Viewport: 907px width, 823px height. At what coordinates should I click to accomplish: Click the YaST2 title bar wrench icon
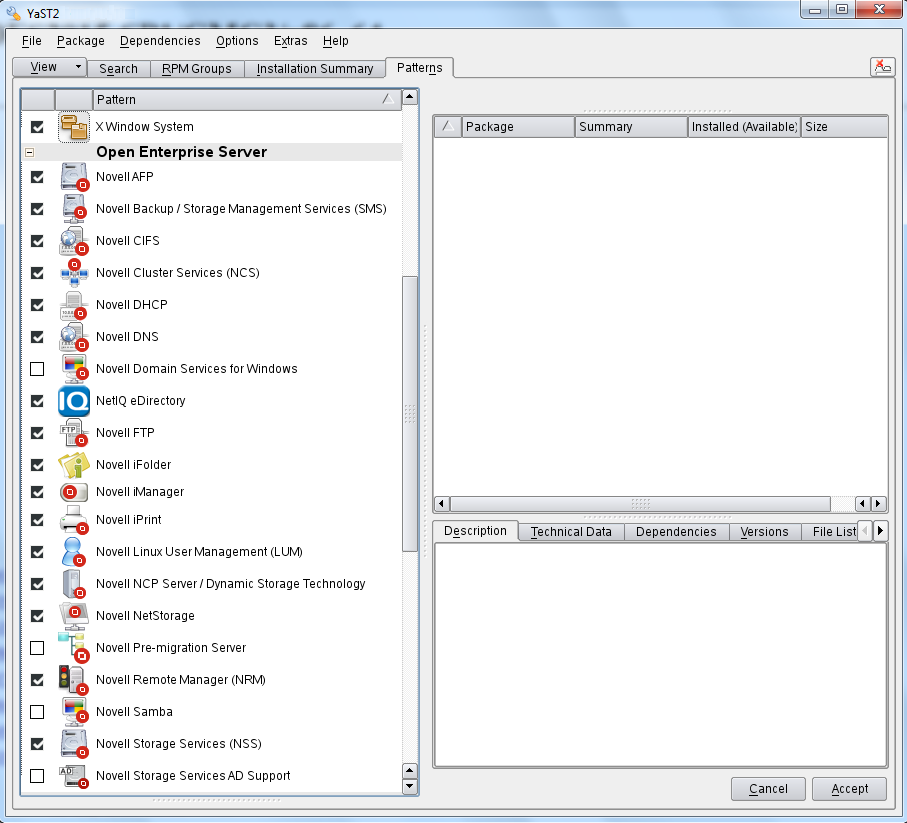pyautogui.click(x=14, y=12)
